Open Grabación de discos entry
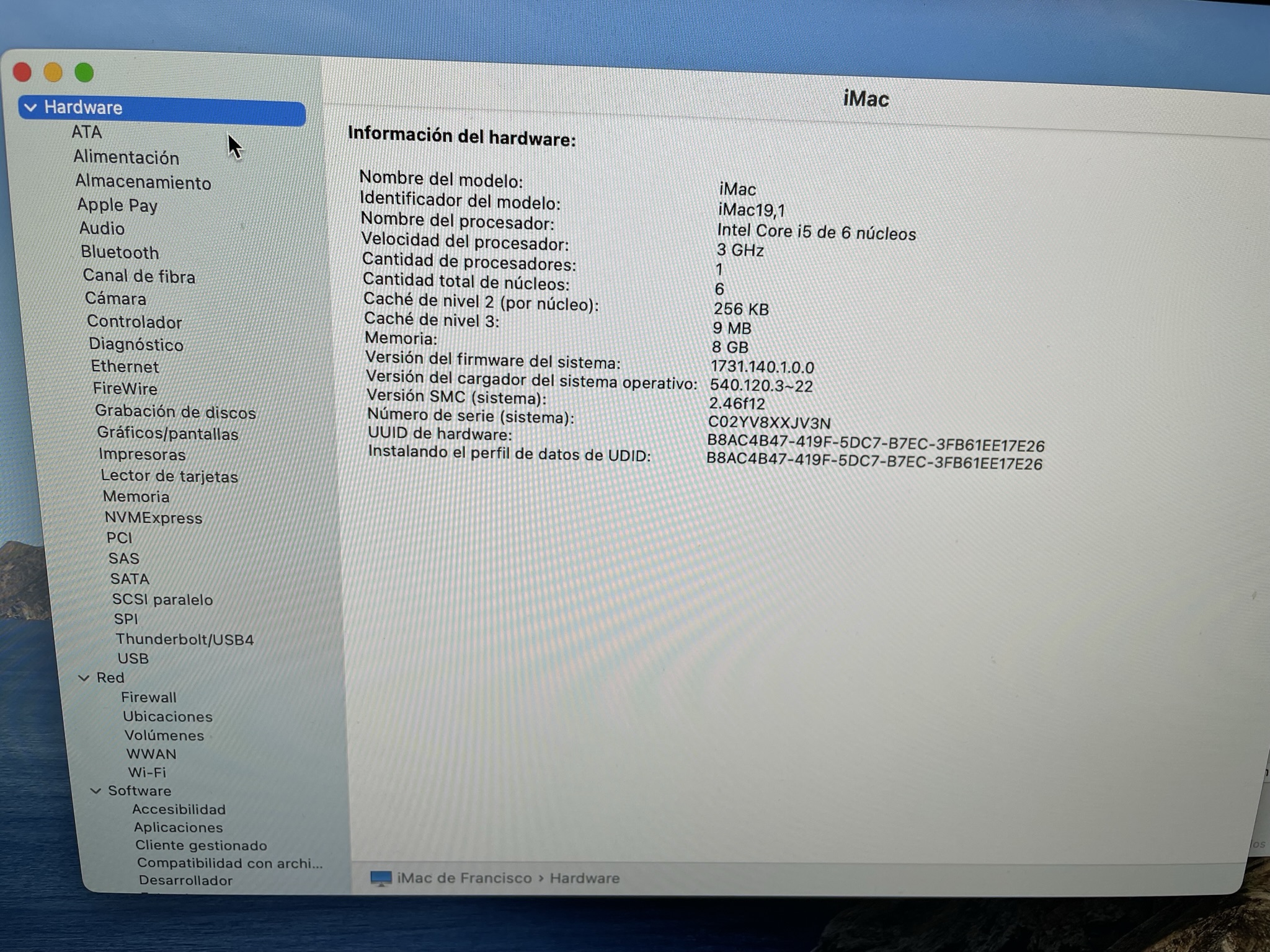Viewport: 1270px width, 952px height. point(175,412)
